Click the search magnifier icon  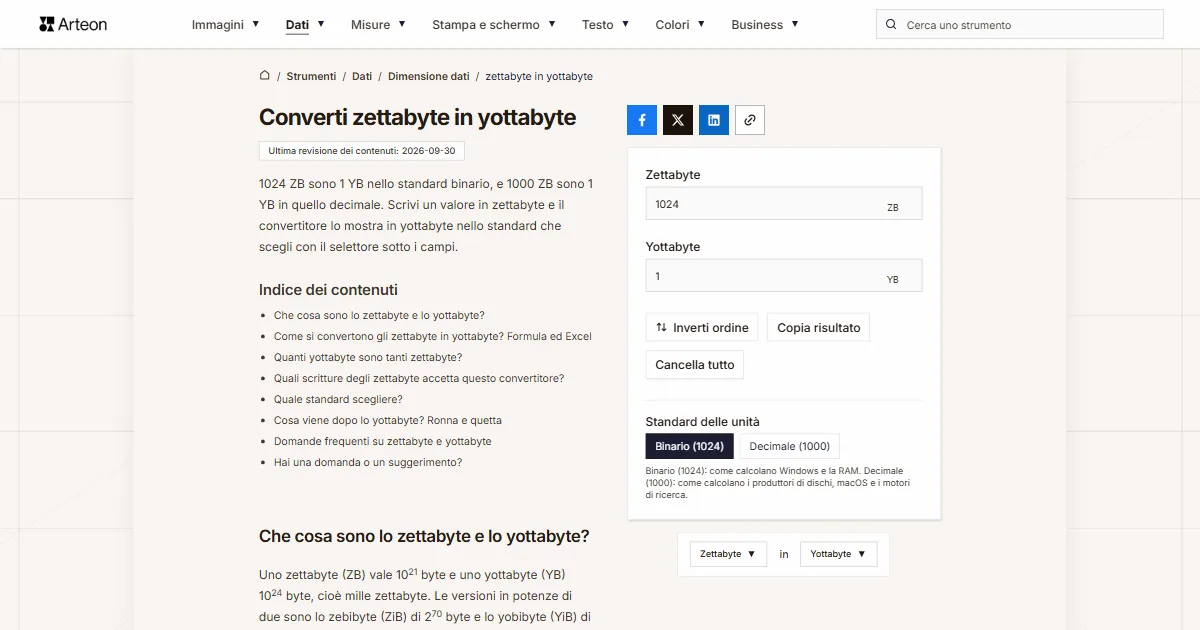pyautogui.click(x=891, y=25)
